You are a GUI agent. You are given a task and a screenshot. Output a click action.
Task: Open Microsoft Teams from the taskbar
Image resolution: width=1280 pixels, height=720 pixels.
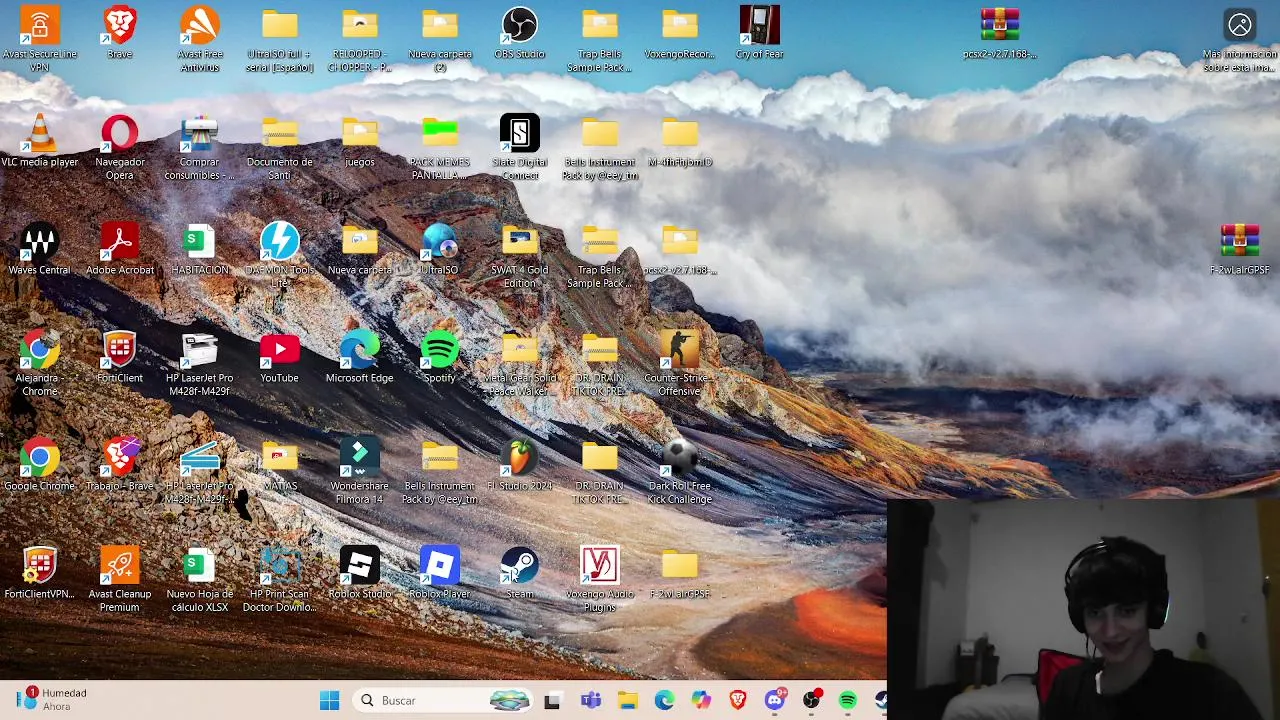click(x=591, y=700)
